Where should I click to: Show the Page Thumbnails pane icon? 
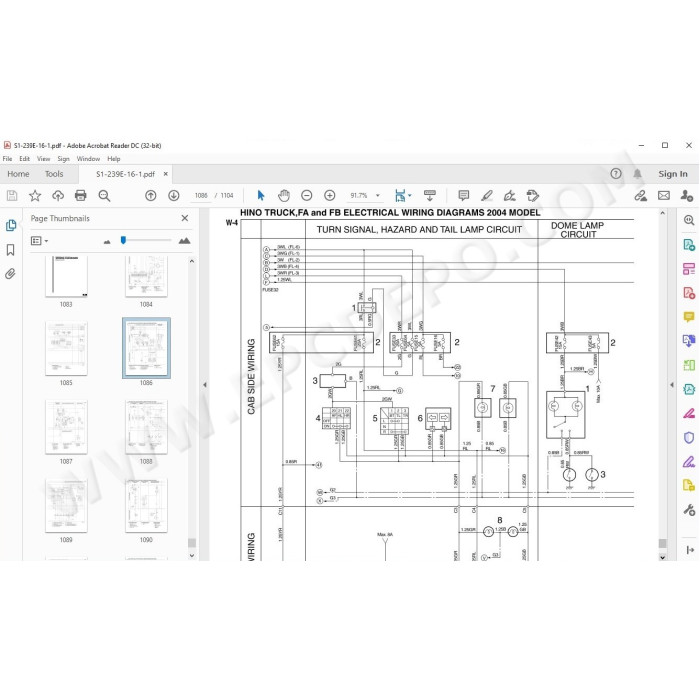11,225
